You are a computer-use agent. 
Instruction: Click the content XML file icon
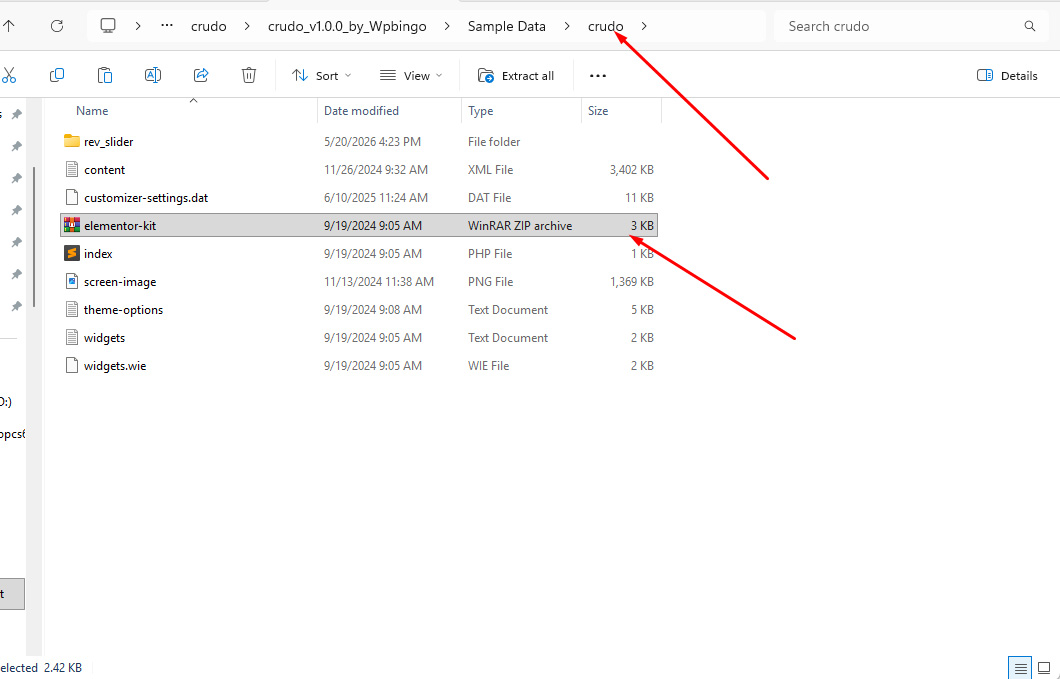click(72, 169)
